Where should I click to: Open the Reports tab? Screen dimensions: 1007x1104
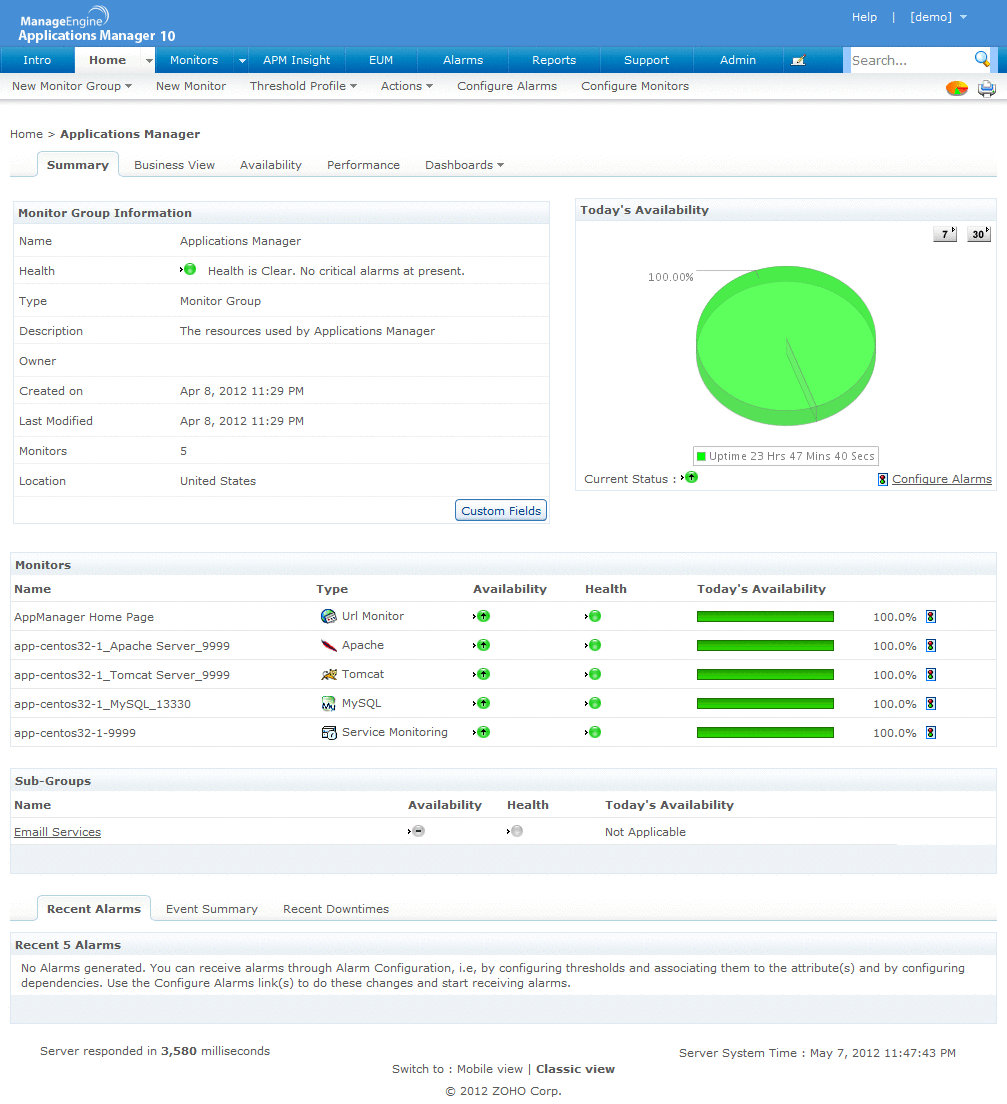[x=554, y=61]
